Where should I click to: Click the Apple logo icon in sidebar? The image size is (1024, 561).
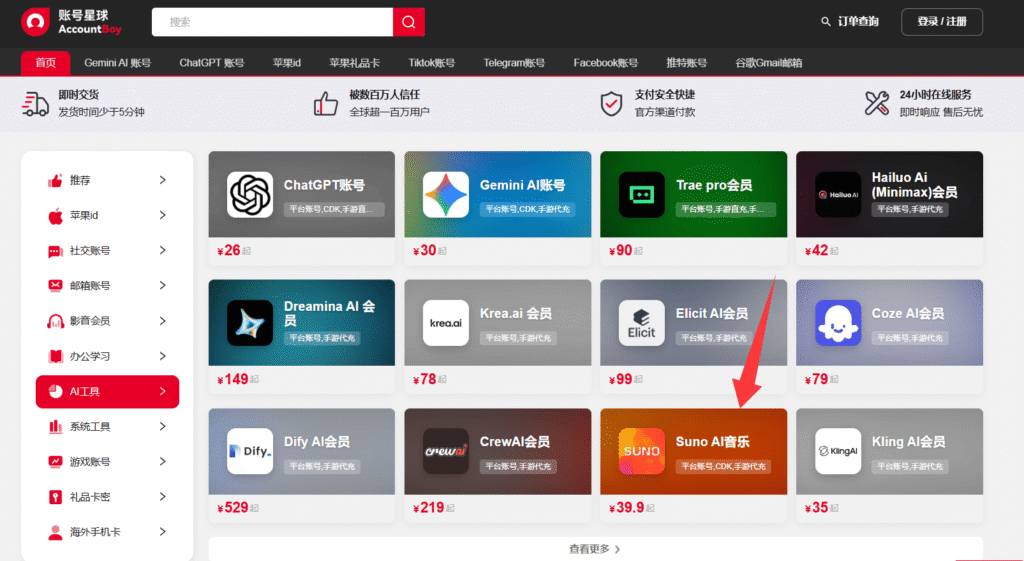[56, 216]
